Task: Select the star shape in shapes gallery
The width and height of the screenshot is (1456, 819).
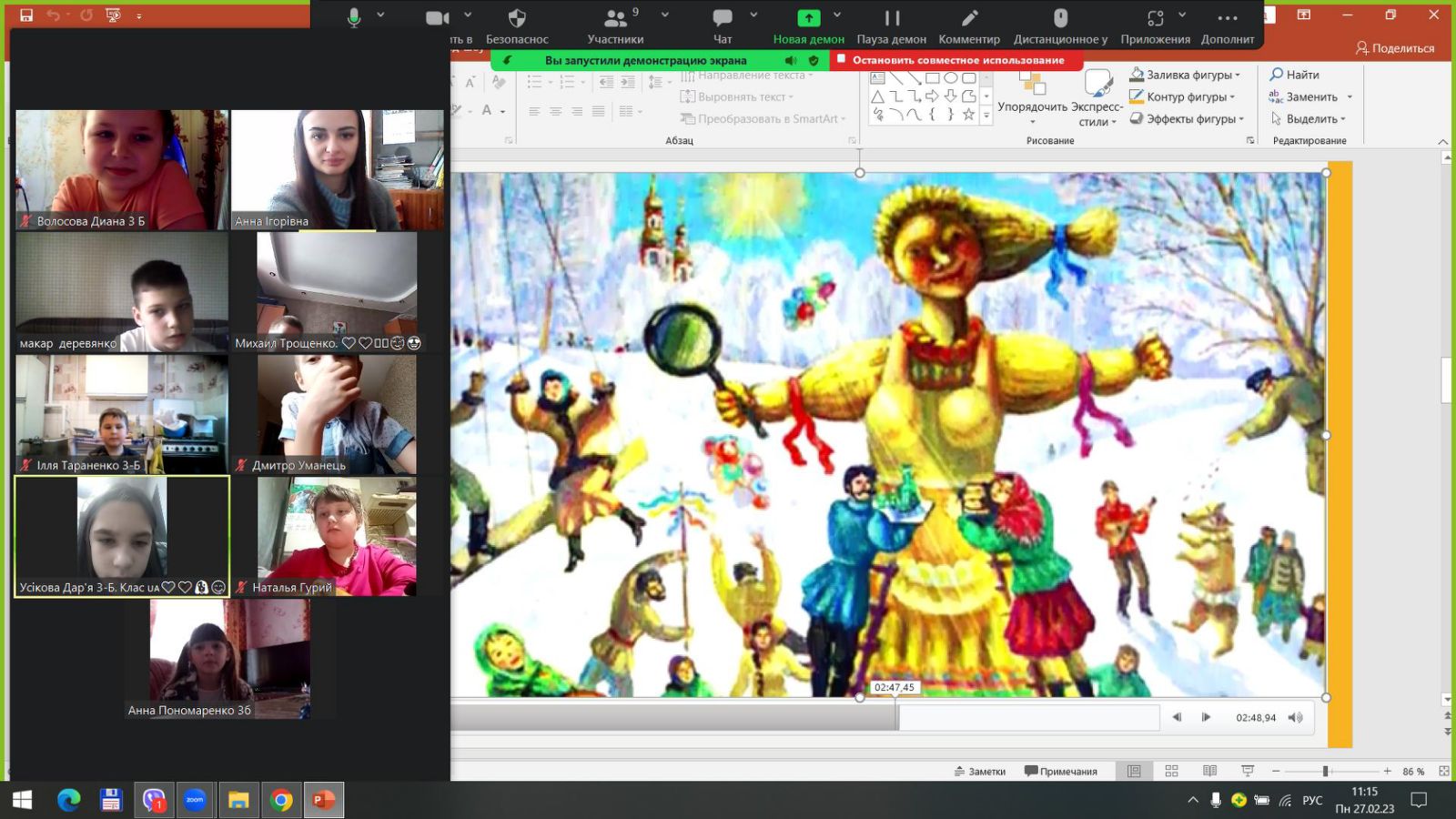Action: [968, 115]
